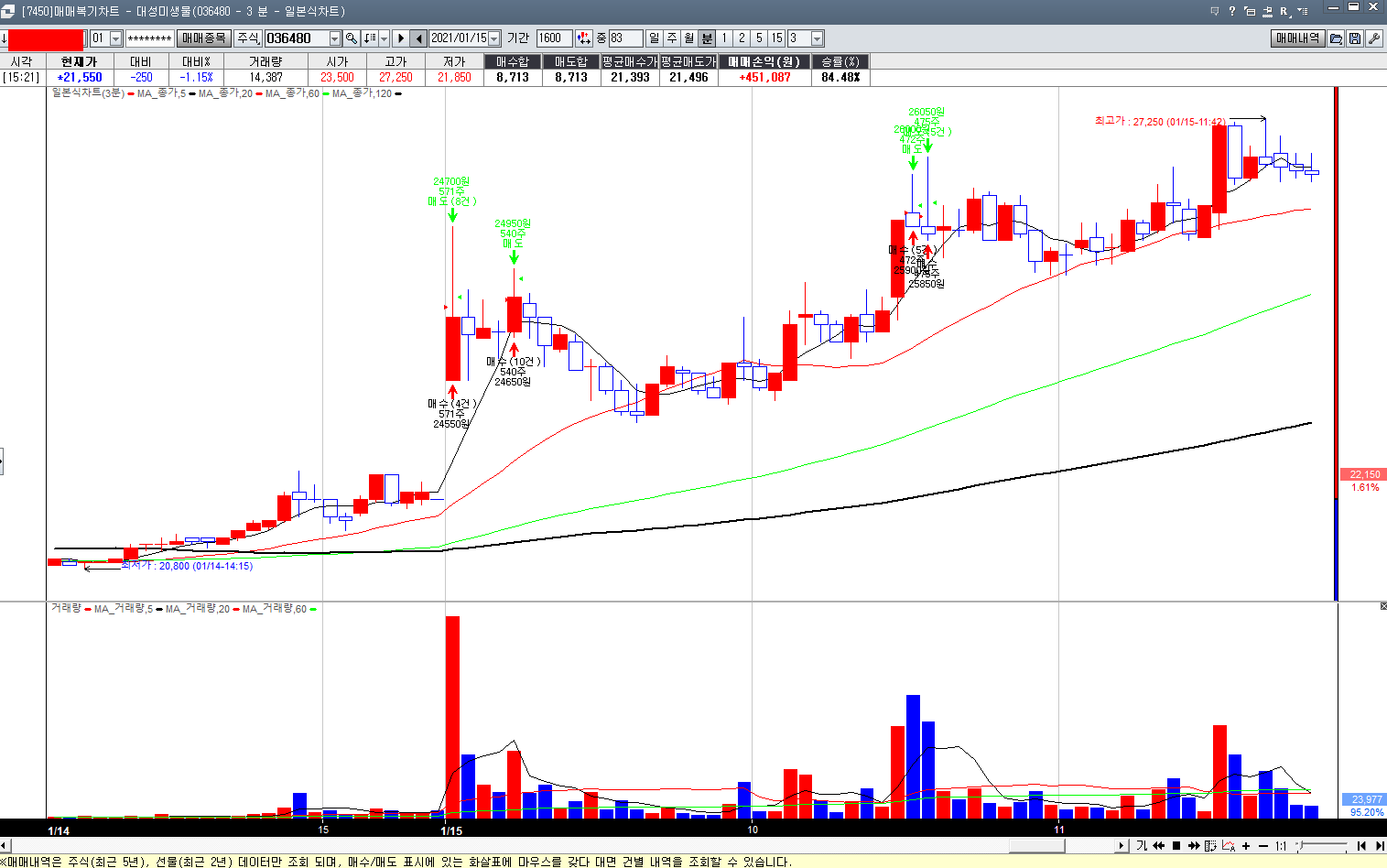
Task: Click the question mark help icon
Action: [x=1232, y=11]
